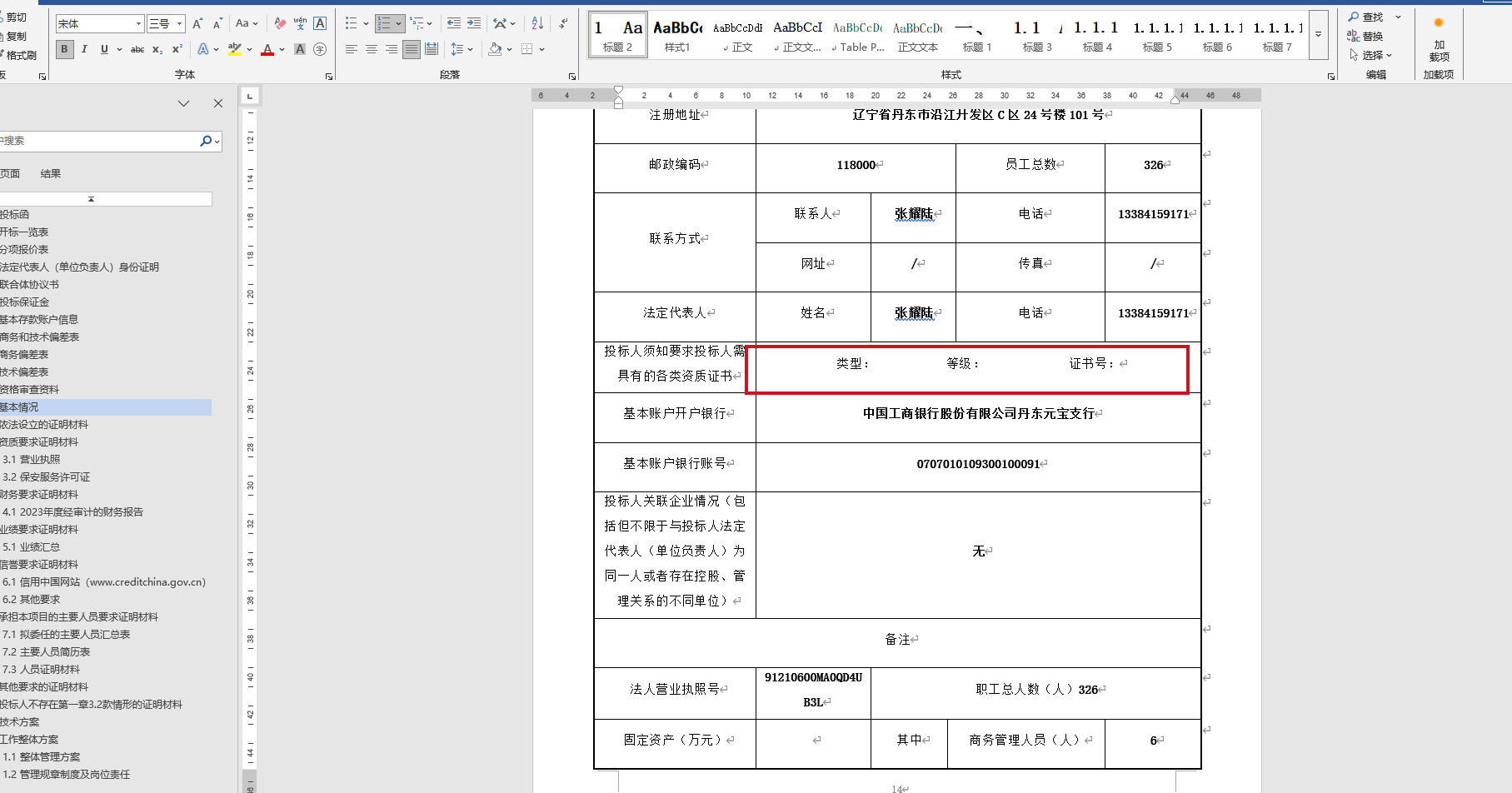The height and width of the screenshot is (793, 1512).
Task: Toggle character border
Action: coord(320,24)
